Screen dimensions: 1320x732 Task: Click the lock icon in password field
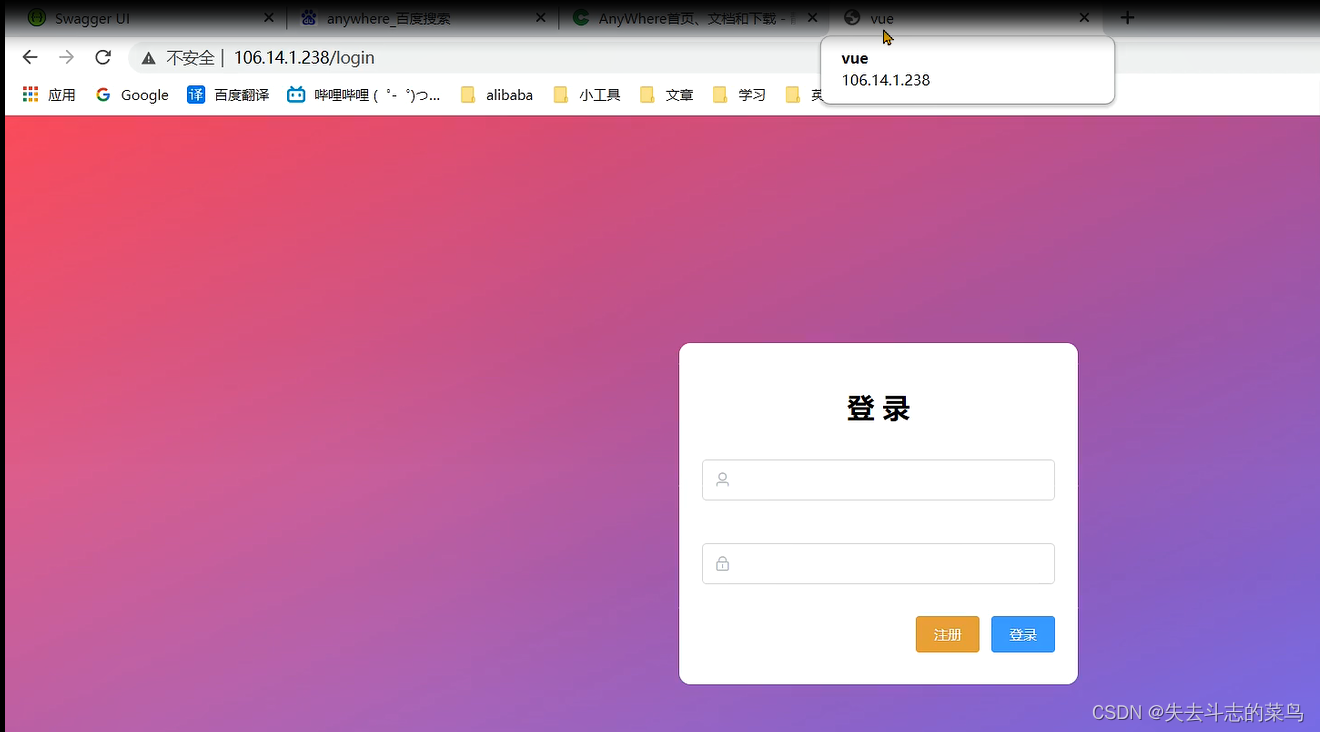(x=723, y=564)
